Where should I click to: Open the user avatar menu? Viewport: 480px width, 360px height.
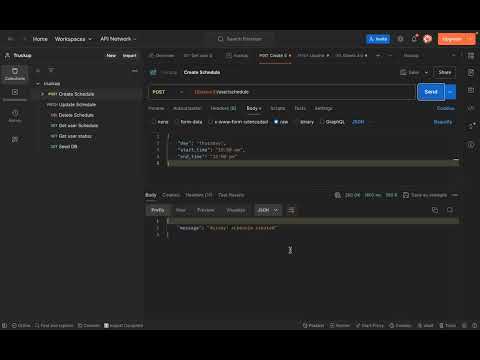[x=427, y=39]
